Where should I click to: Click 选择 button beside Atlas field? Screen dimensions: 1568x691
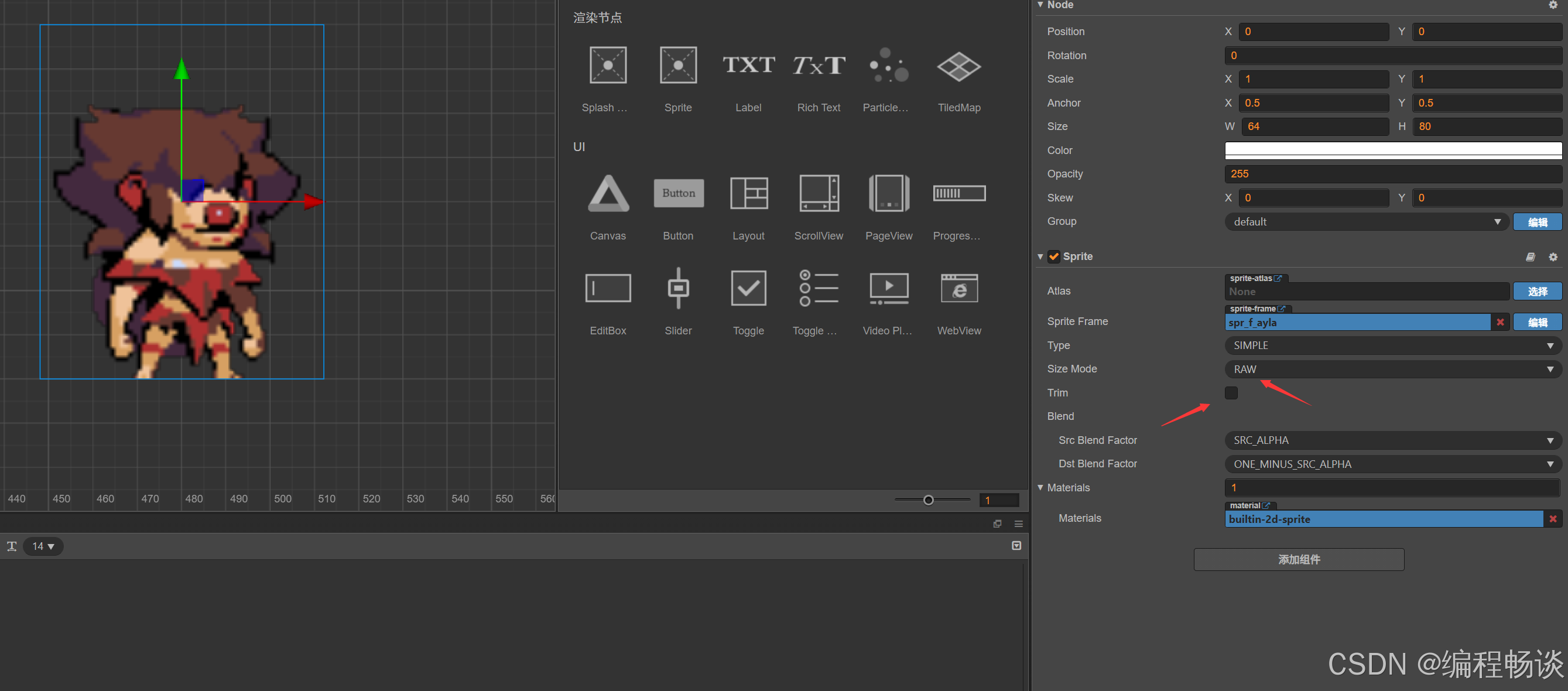point(1536,292)
